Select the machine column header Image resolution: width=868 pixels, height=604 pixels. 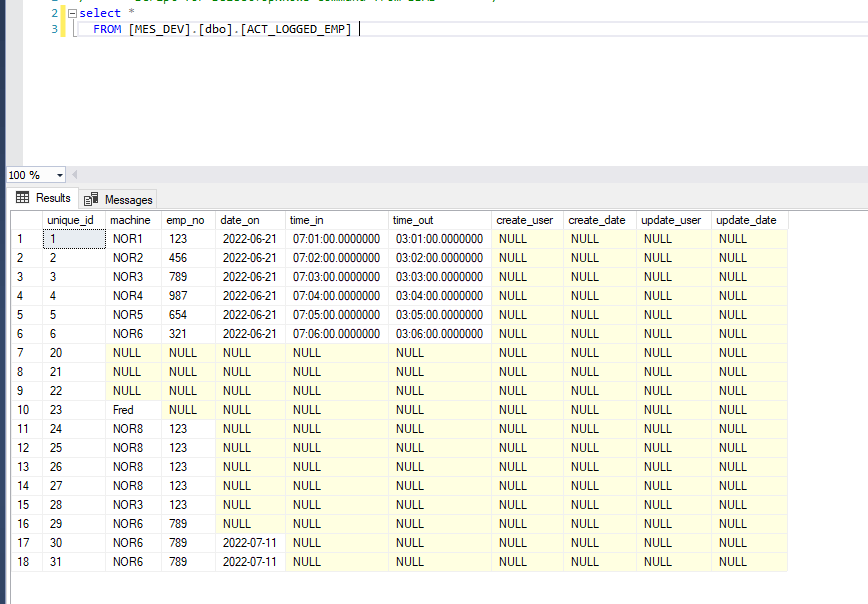131,220
